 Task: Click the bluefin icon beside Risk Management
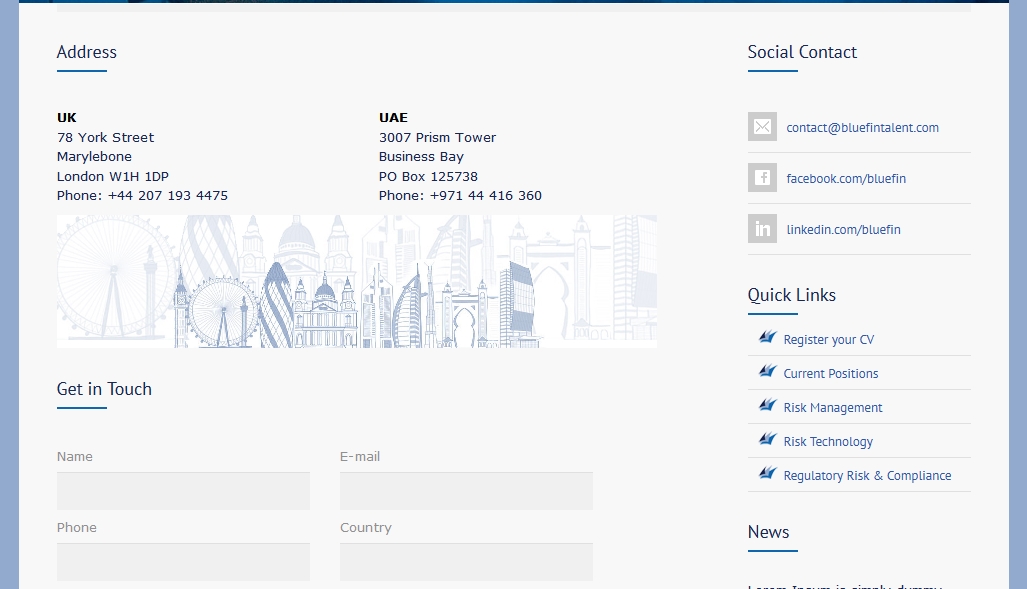click(x=767, y=406)
